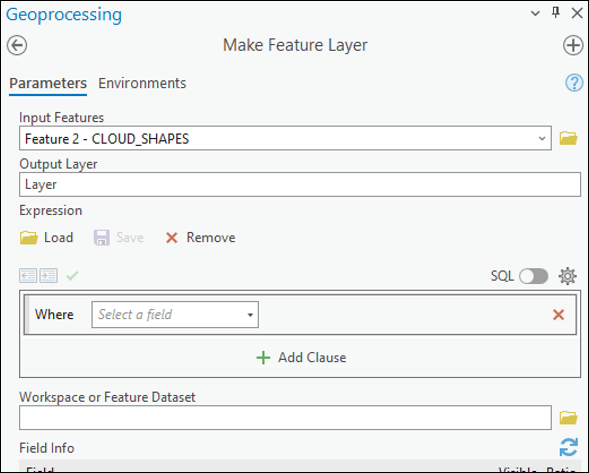
Task: Expand the Input Features dropdown
Action: 542,138
